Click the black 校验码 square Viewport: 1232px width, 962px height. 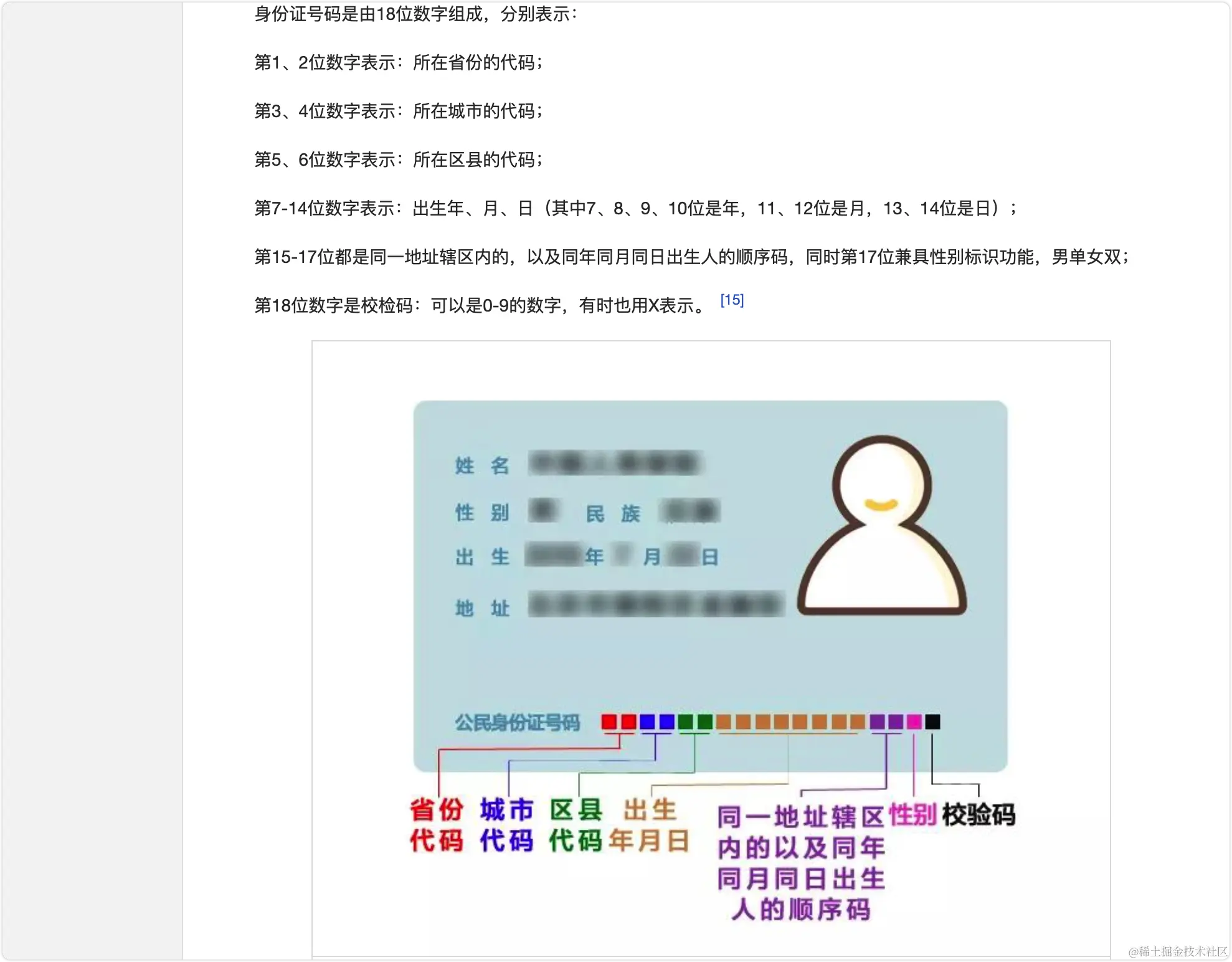[932, 723]
